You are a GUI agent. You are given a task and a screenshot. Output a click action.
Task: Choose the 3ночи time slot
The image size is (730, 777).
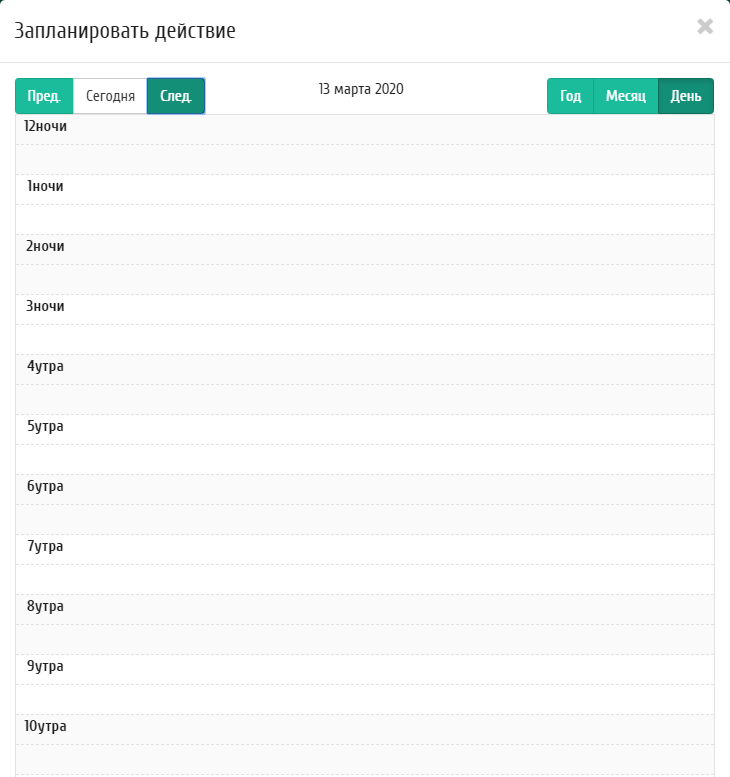(x=365, y=310)
